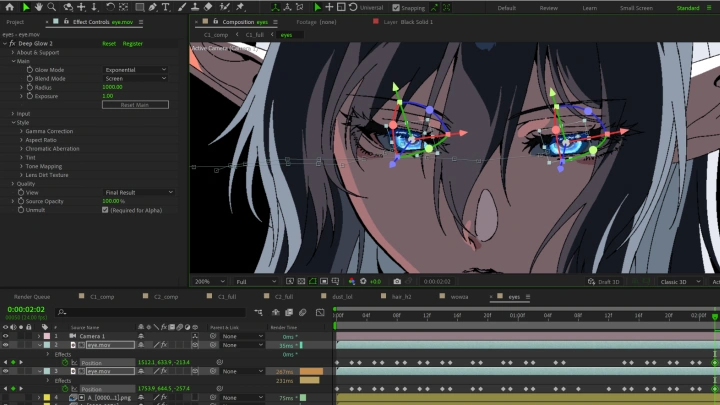The width and height of the screenshot is (720, 405).
Task: Toggle Unmult Required for Alpha checkbox
Action: point(105,210)
